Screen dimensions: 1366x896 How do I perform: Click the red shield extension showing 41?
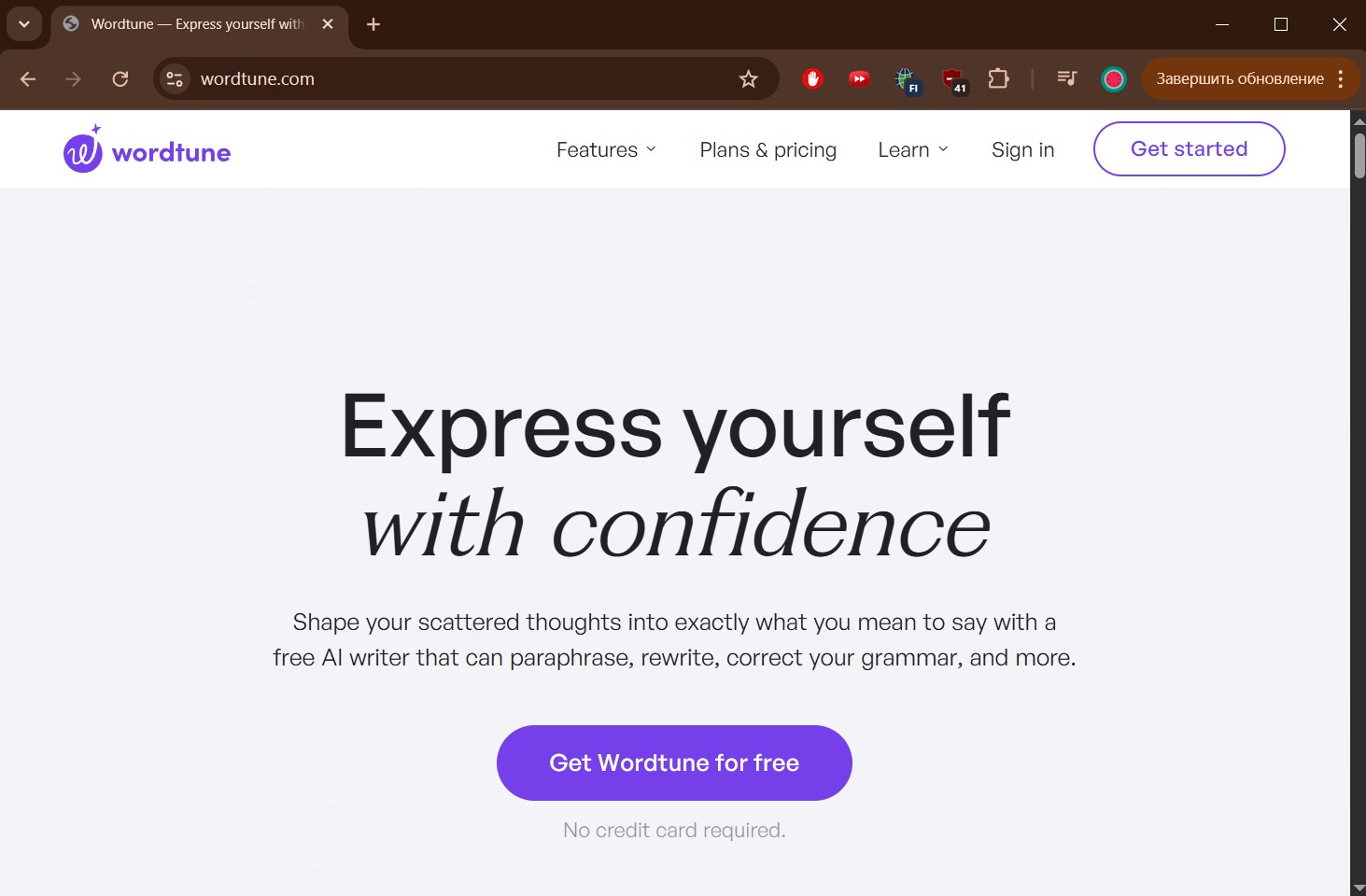coord(952,80)
